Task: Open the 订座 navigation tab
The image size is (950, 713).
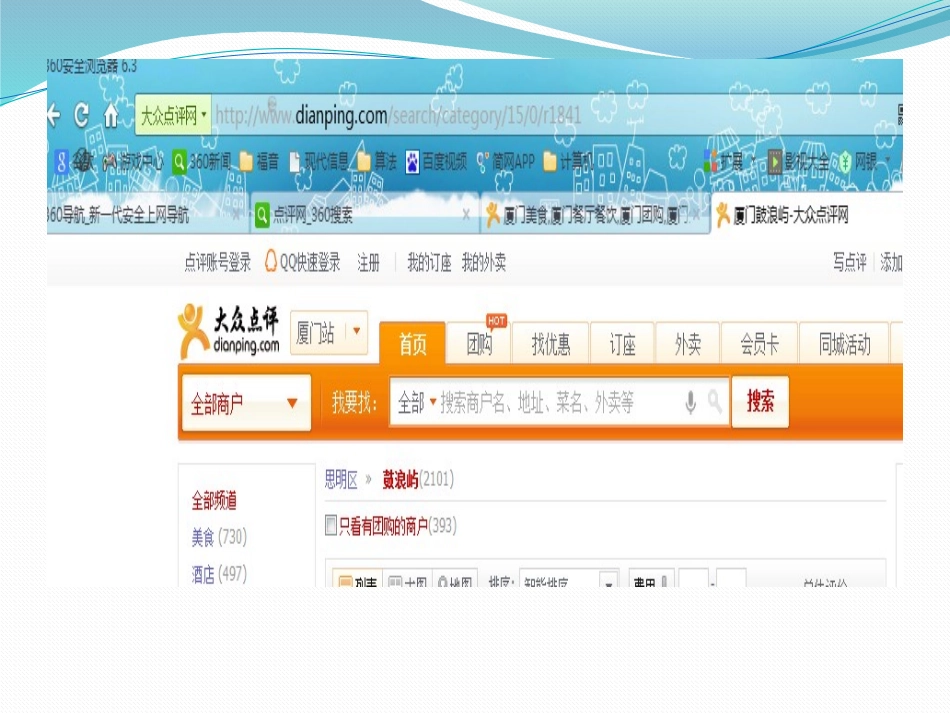Action: (x=622, y=343)
